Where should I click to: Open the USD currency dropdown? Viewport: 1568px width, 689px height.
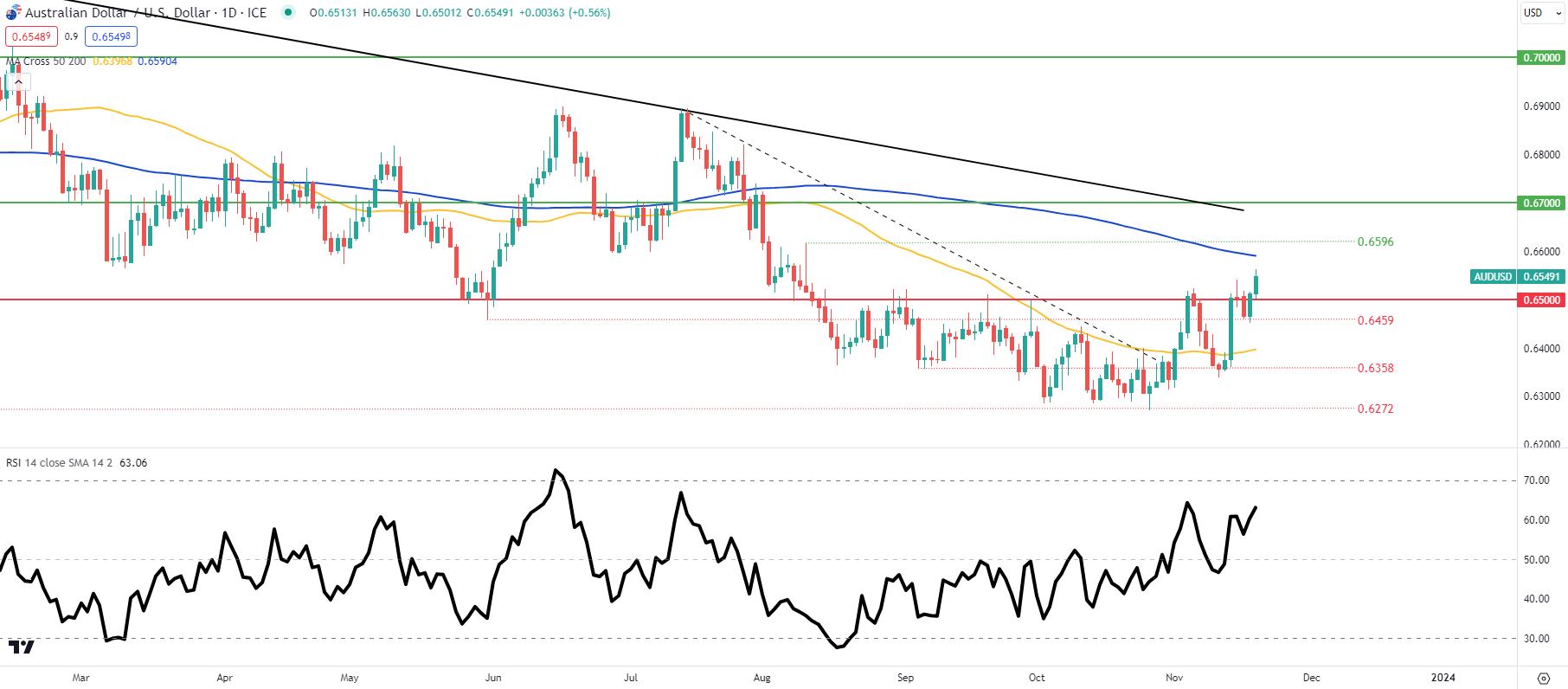(1543, 13)
